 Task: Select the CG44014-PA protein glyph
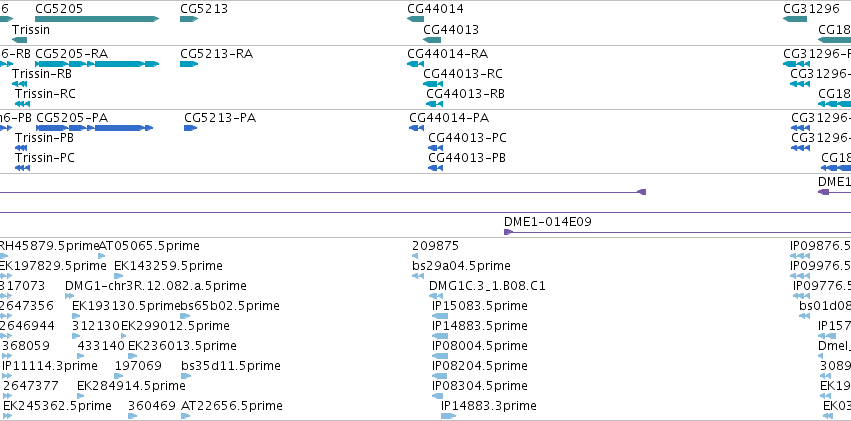416,128
